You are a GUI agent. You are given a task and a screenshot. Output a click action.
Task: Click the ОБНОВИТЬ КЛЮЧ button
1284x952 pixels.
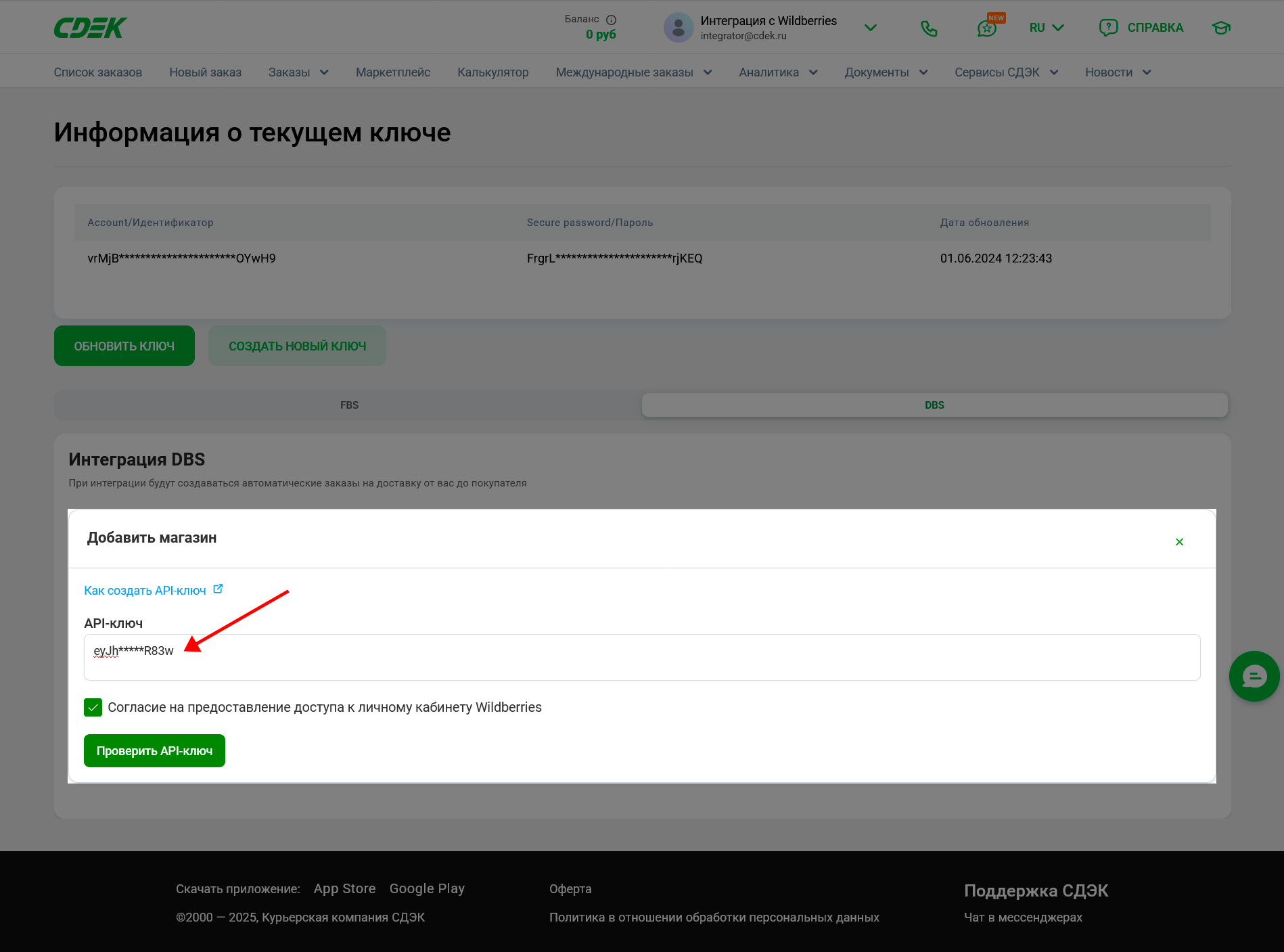(124, 346)
